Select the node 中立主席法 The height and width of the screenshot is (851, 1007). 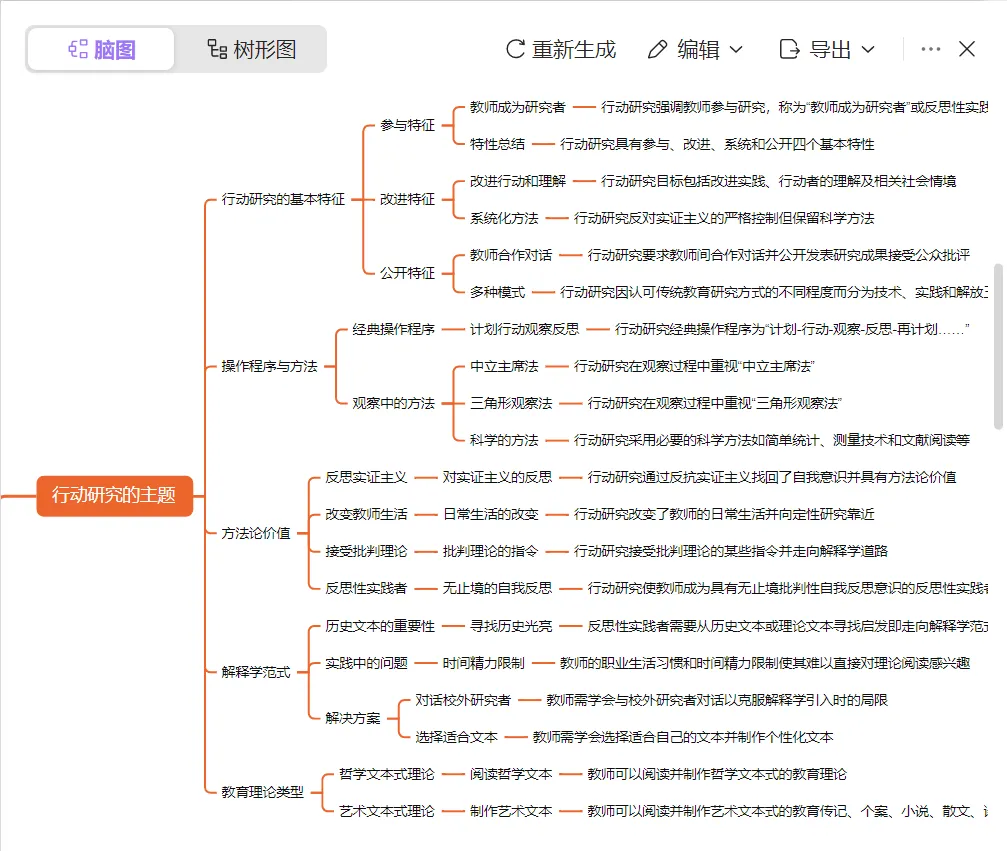504,367
